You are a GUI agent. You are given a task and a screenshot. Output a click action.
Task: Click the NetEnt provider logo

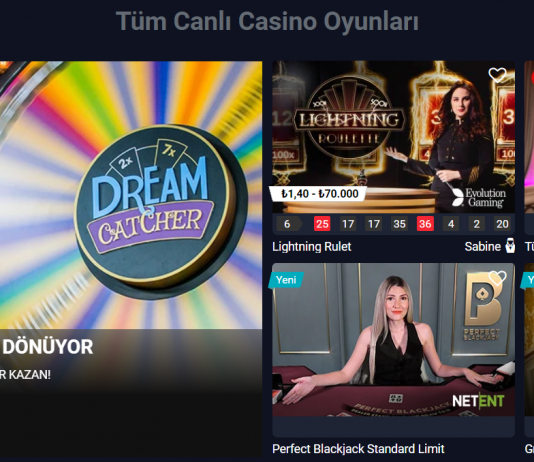pos(478,401)
